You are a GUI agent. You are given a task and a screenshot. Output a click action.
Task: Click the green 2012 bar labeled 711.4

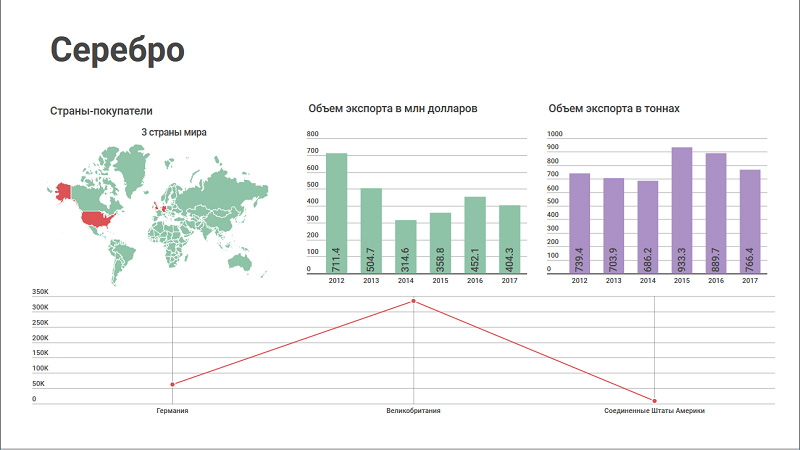(x=336, y=213)
